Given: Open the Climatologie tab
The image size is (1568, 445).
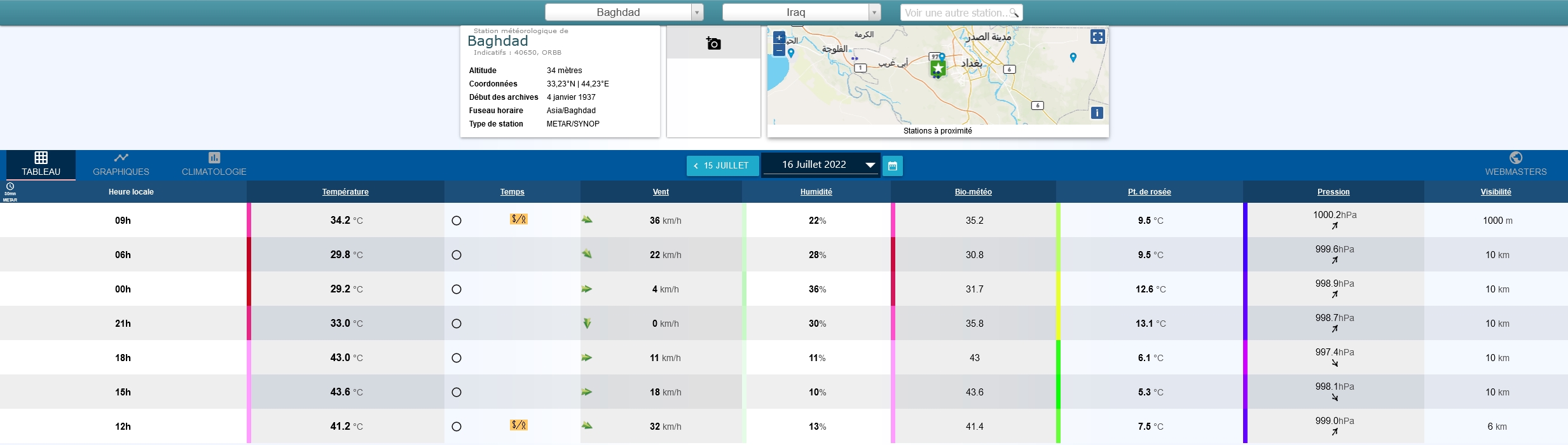Looking at the screenshot, I should tap(214, 165).
